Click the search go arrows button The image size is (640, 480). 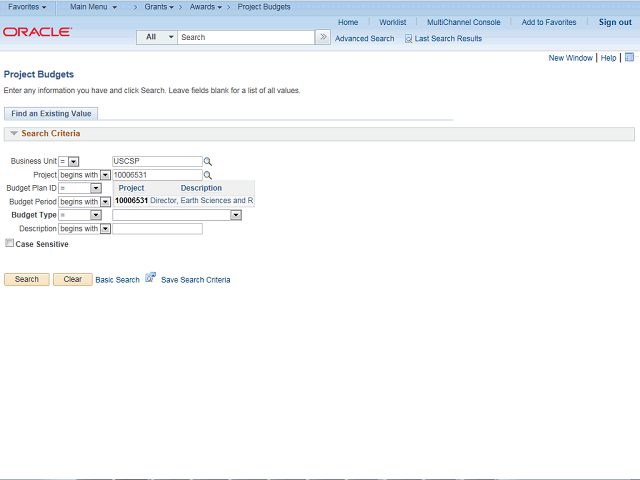[323, 37]
